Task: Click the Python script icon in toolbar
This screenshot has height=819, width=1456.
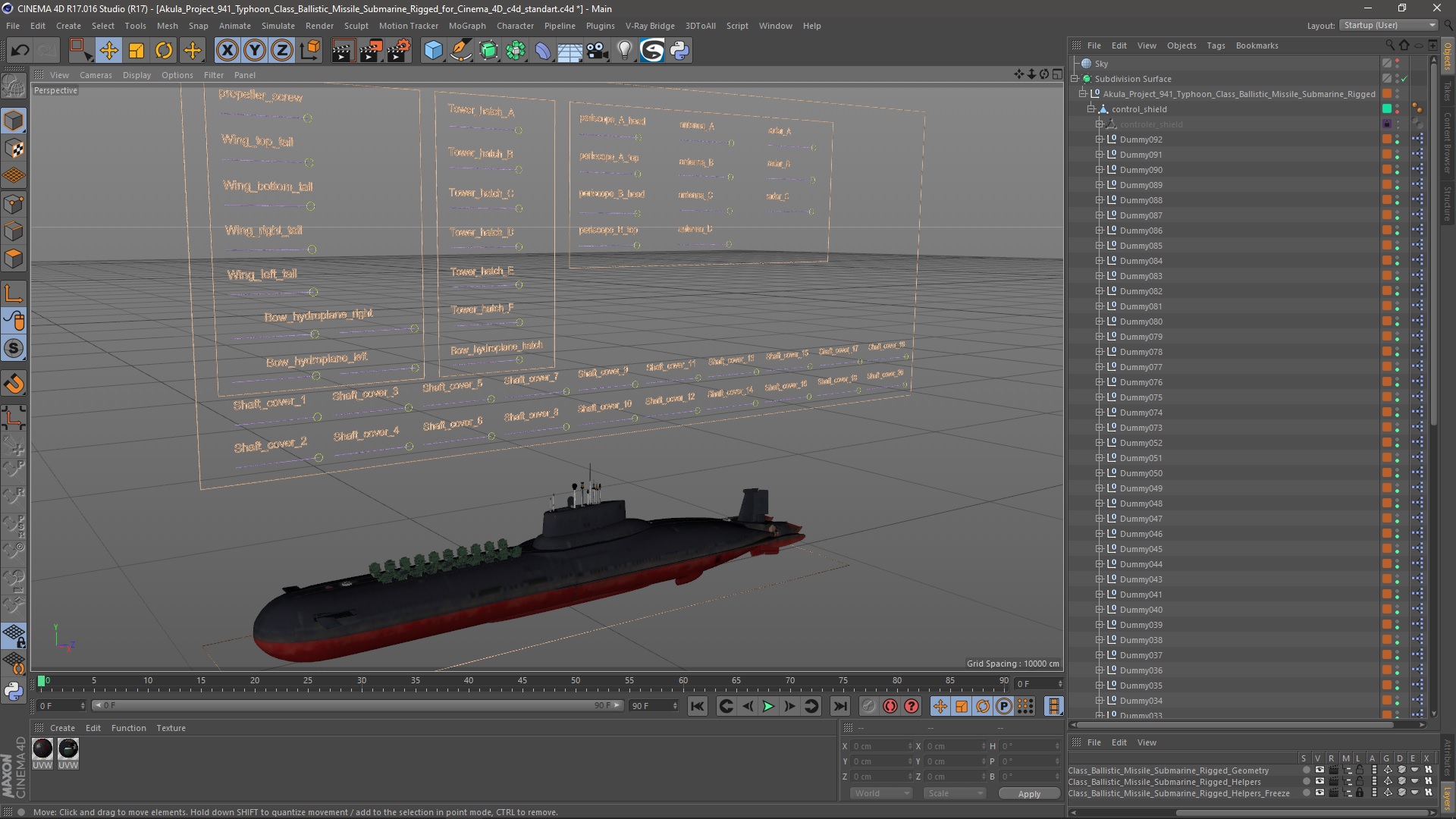Action: coord(679,51)
